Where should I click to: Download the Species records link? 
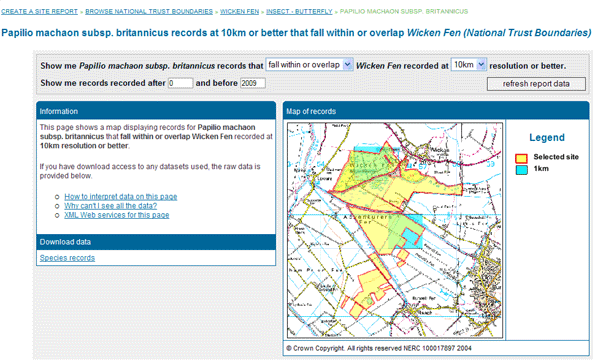67,258
